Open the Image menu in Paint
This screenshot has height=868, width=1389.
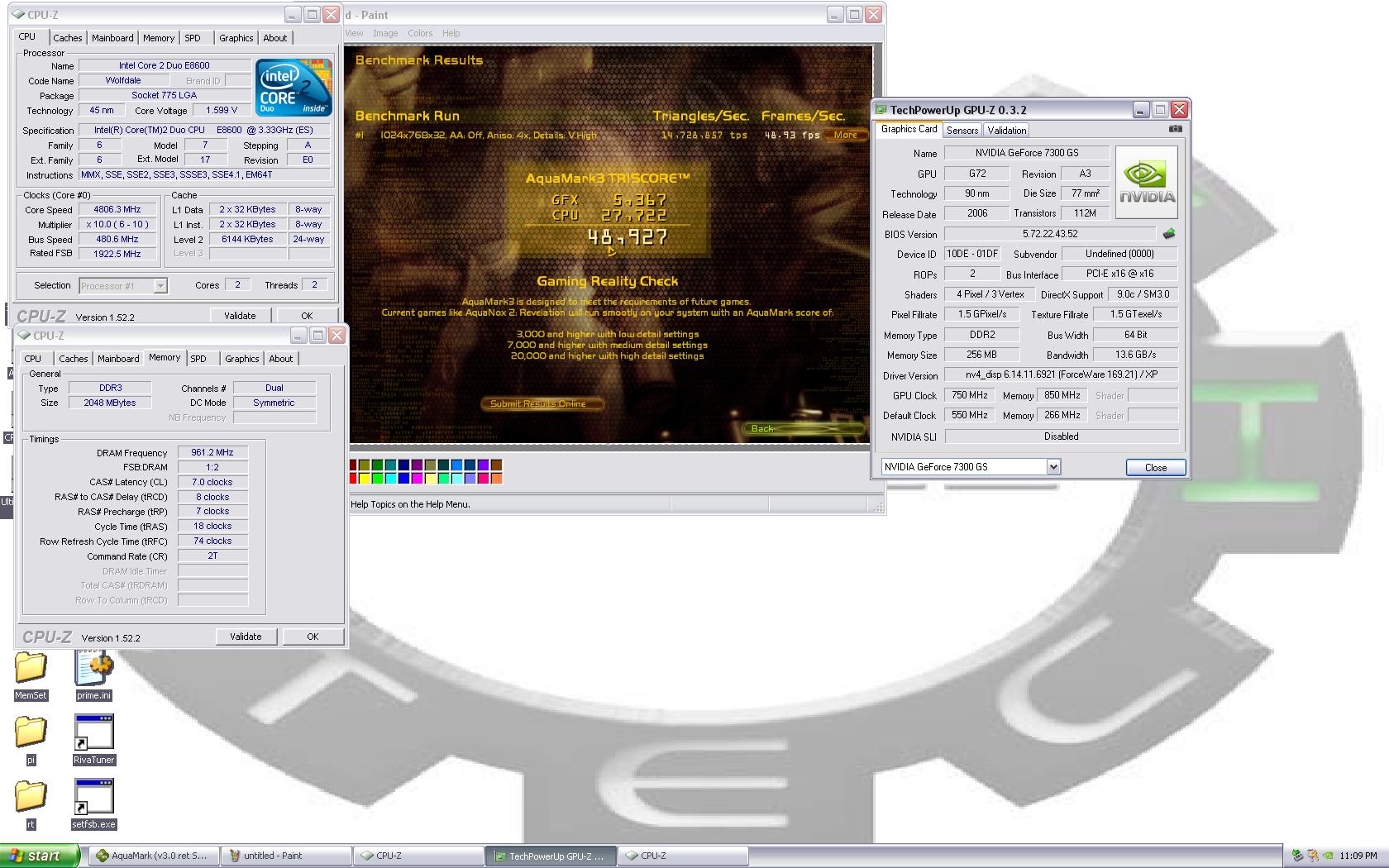click(385, 33)
